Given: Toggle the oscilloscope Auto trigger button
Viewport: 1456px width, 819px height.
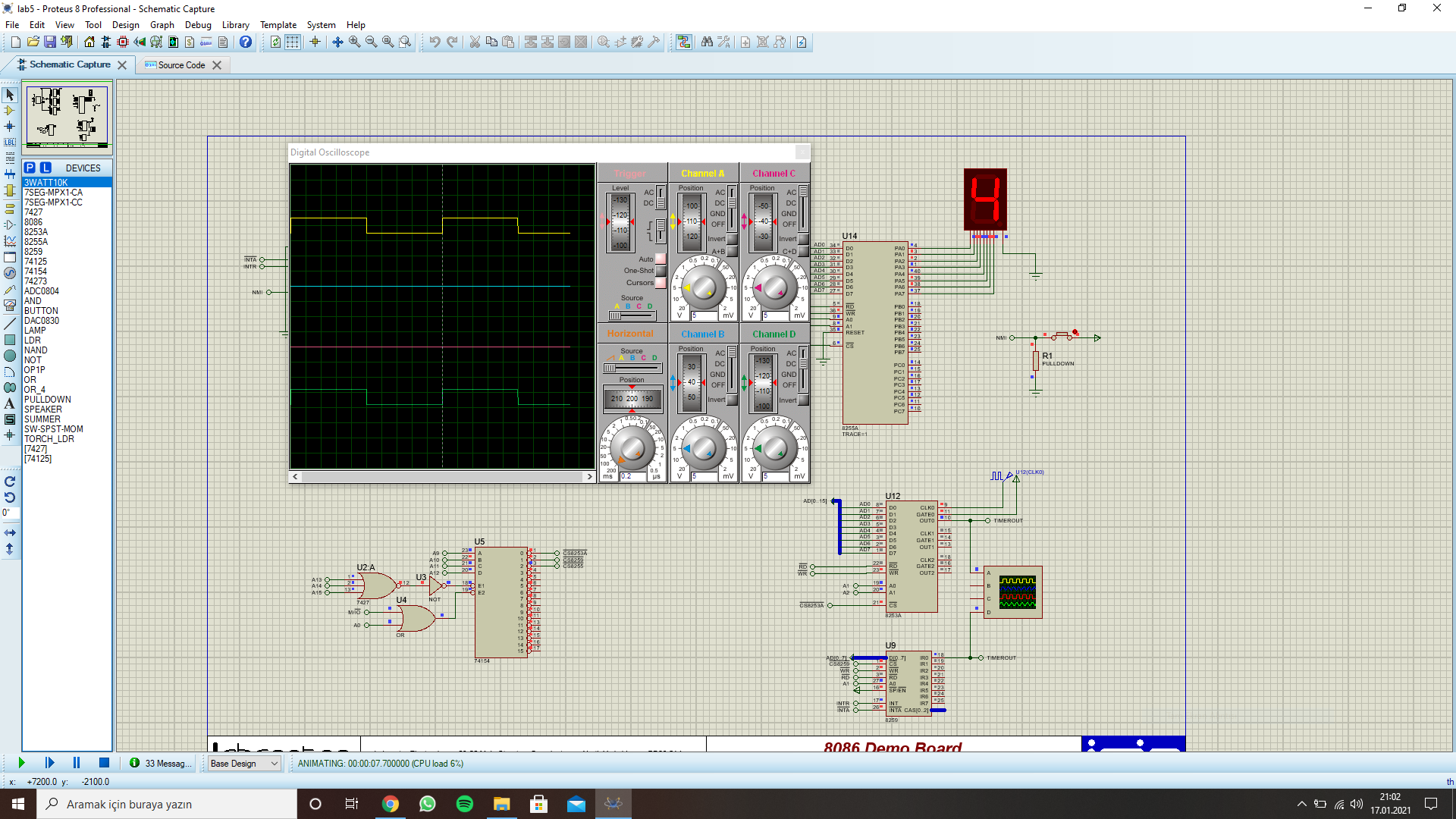Looking at the screenshot, I should [x=661, y=259].
